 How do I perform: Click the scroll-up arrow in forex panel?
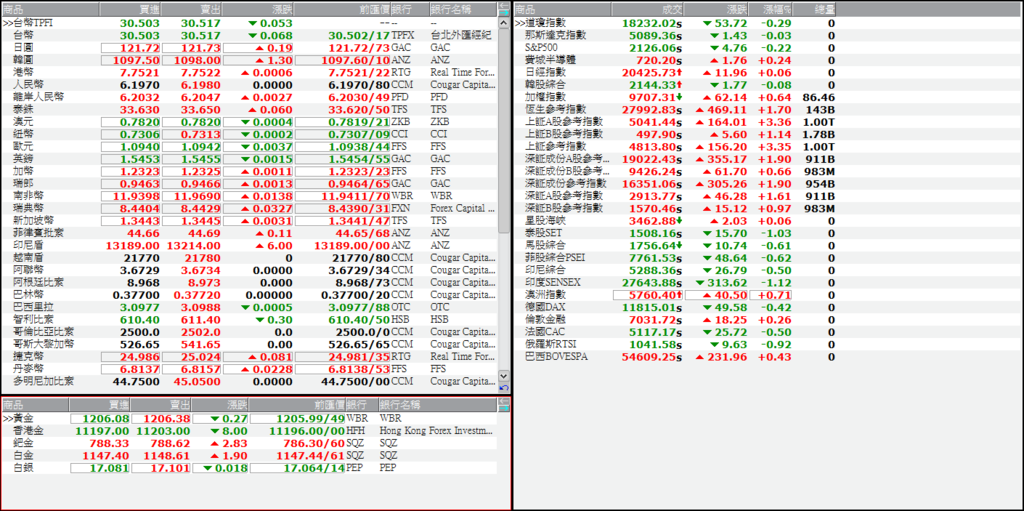tap(504, 23)
